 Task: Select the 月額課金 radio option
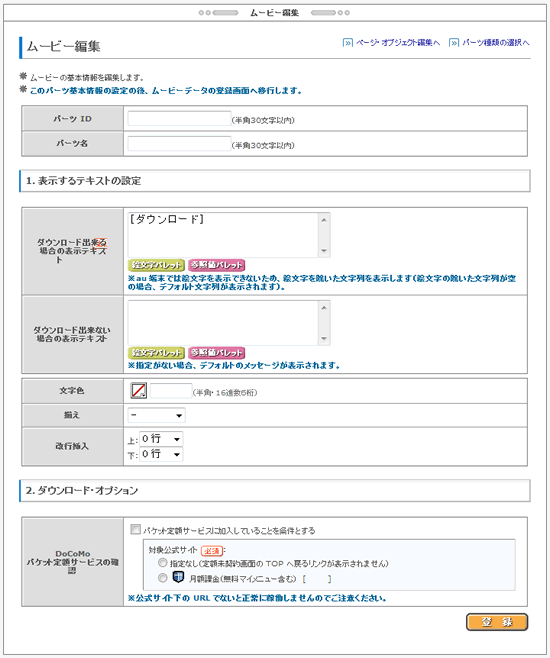162,578
